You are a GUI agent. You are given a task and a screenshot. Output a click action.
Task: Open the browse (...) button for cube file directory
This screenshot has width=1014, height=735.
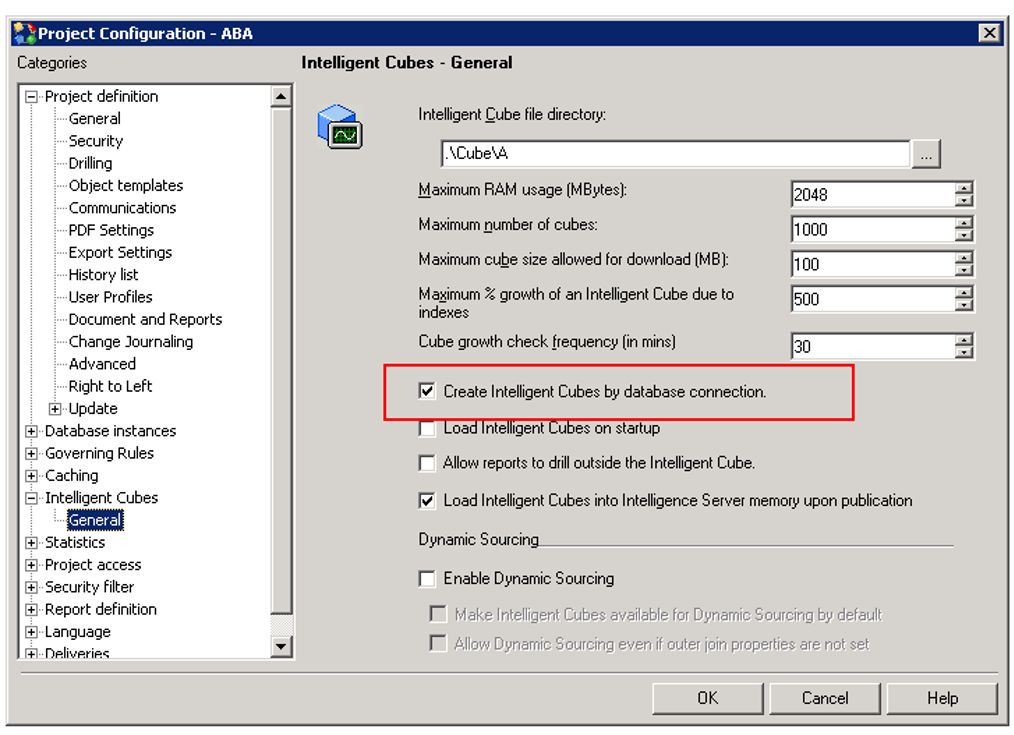[926, 153]
